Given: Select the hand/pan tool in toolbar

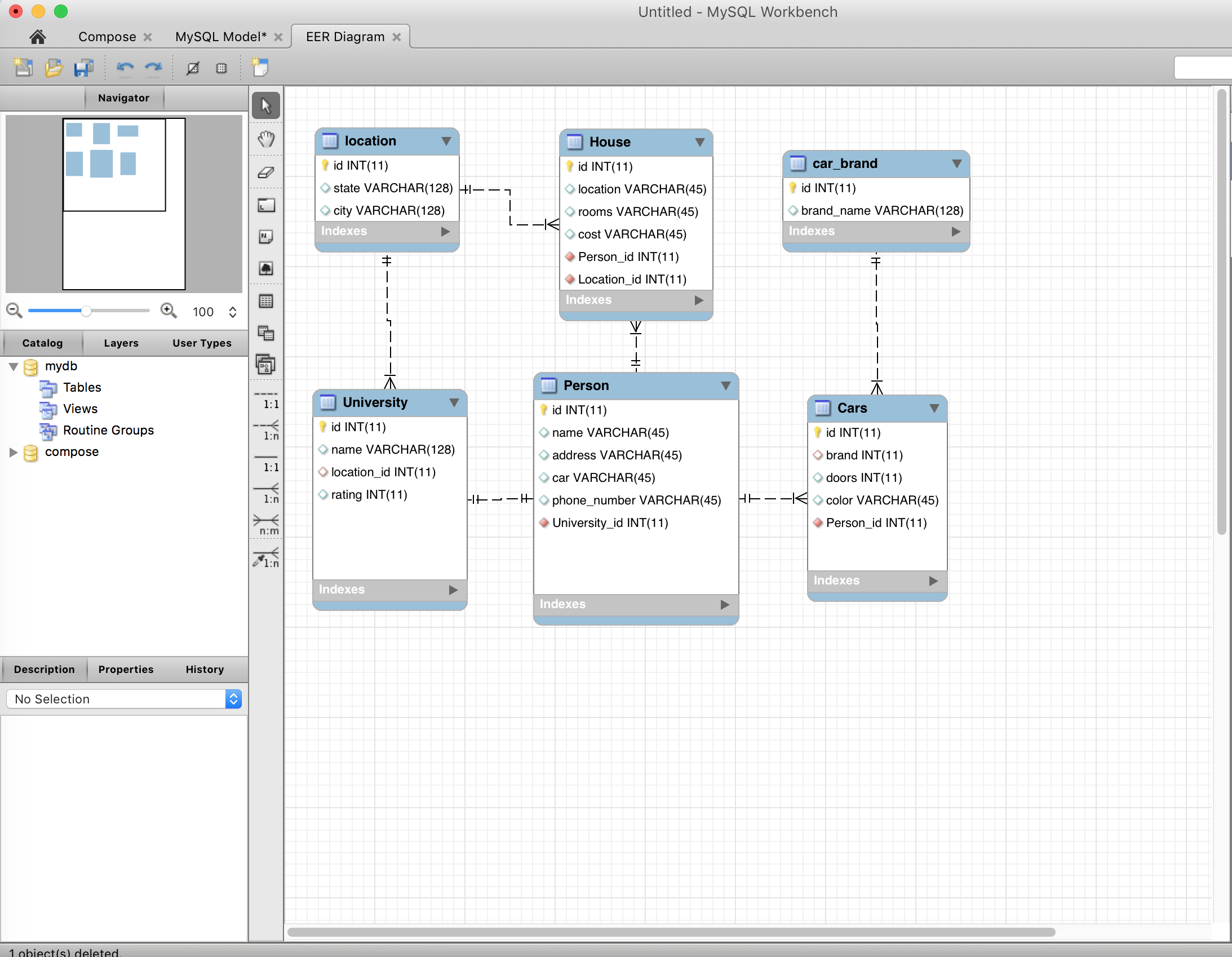Looking at the screenshot, I should click(x=267, y=140).
